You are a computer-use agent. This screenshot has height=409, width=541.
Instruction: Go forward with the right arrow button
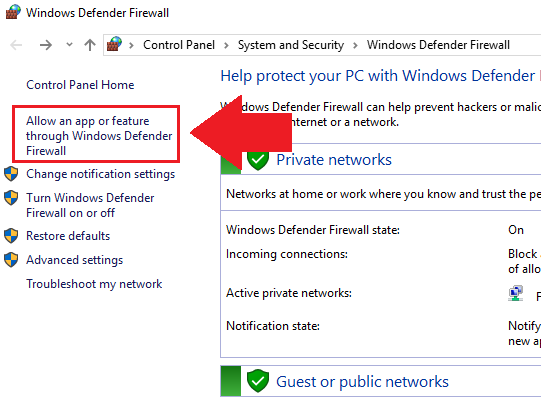46,45
